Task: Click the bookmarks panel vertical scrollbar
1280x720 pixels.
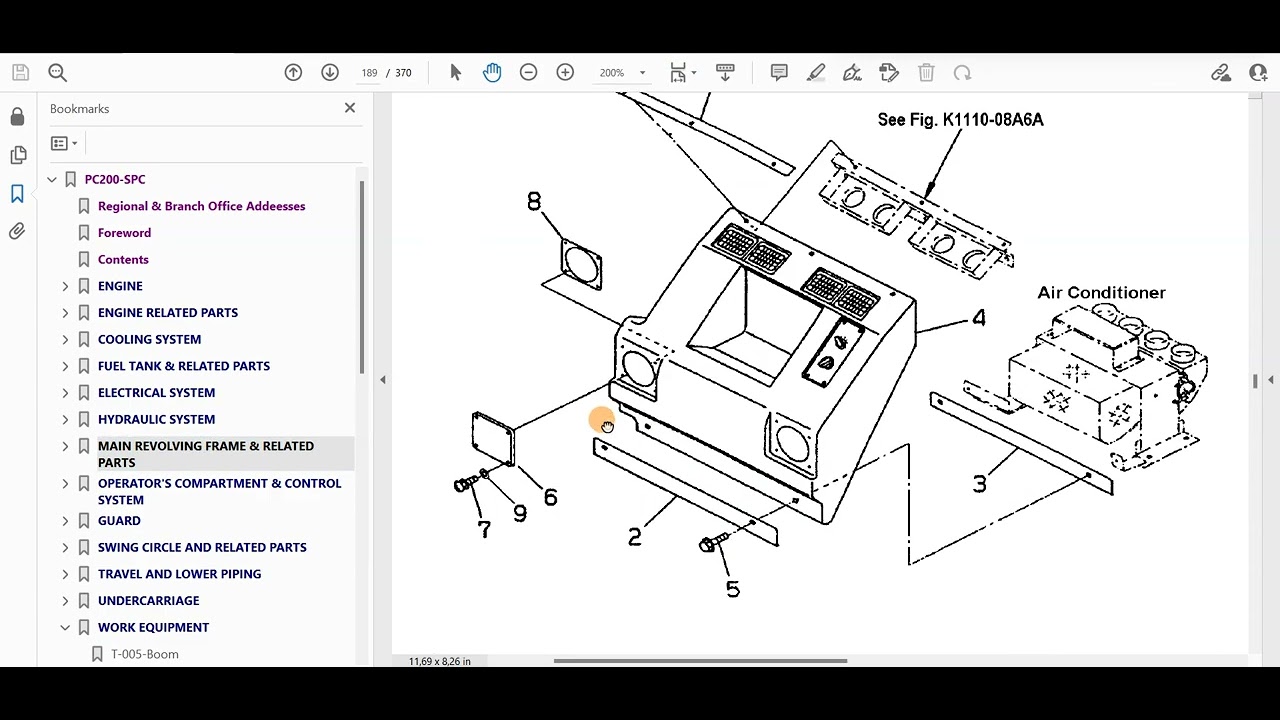Action: pyautogui.click(x=362, y=278)
